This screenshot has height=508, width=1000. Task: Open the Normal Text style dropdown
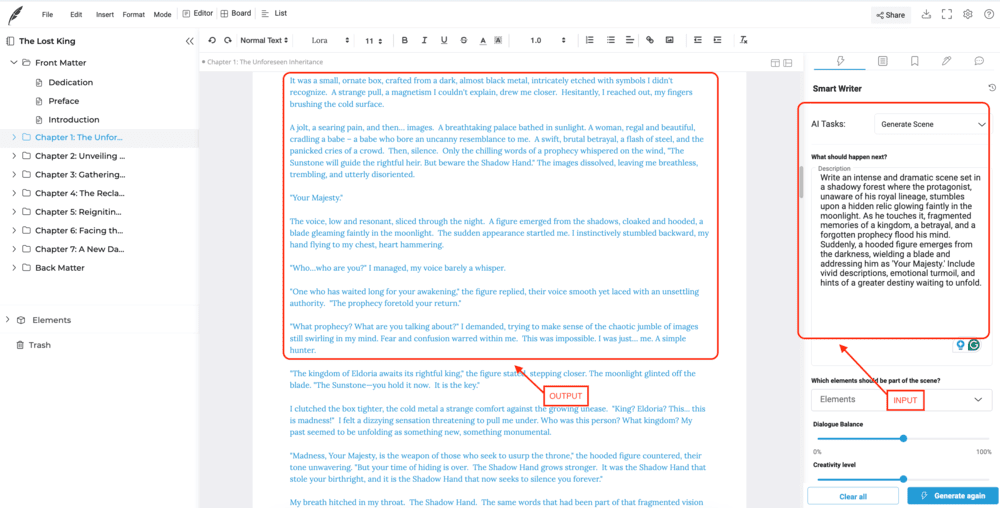coord(264,40)
